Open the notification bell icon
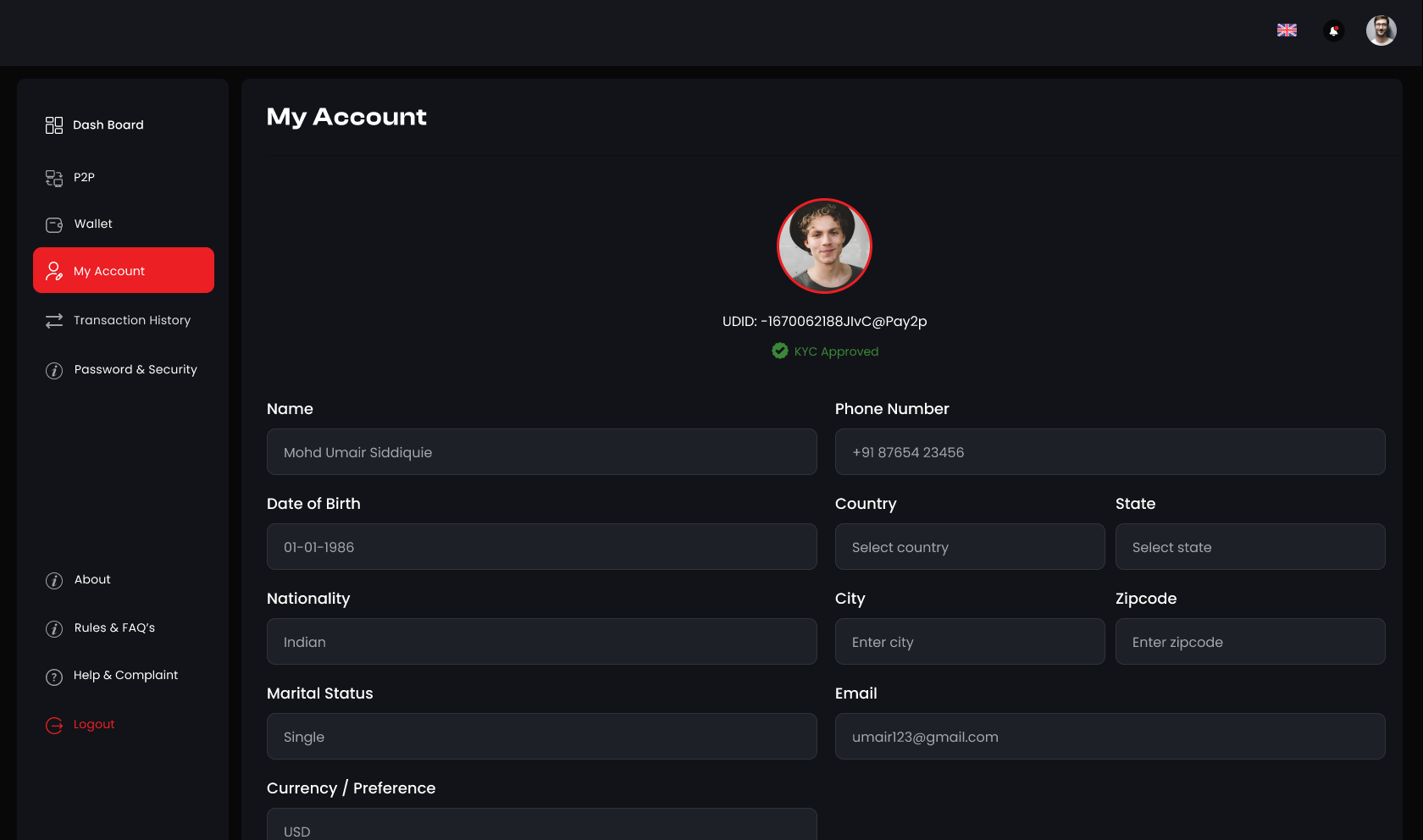The height and width of the screenshot is (840, 1423). (1333, 31)
